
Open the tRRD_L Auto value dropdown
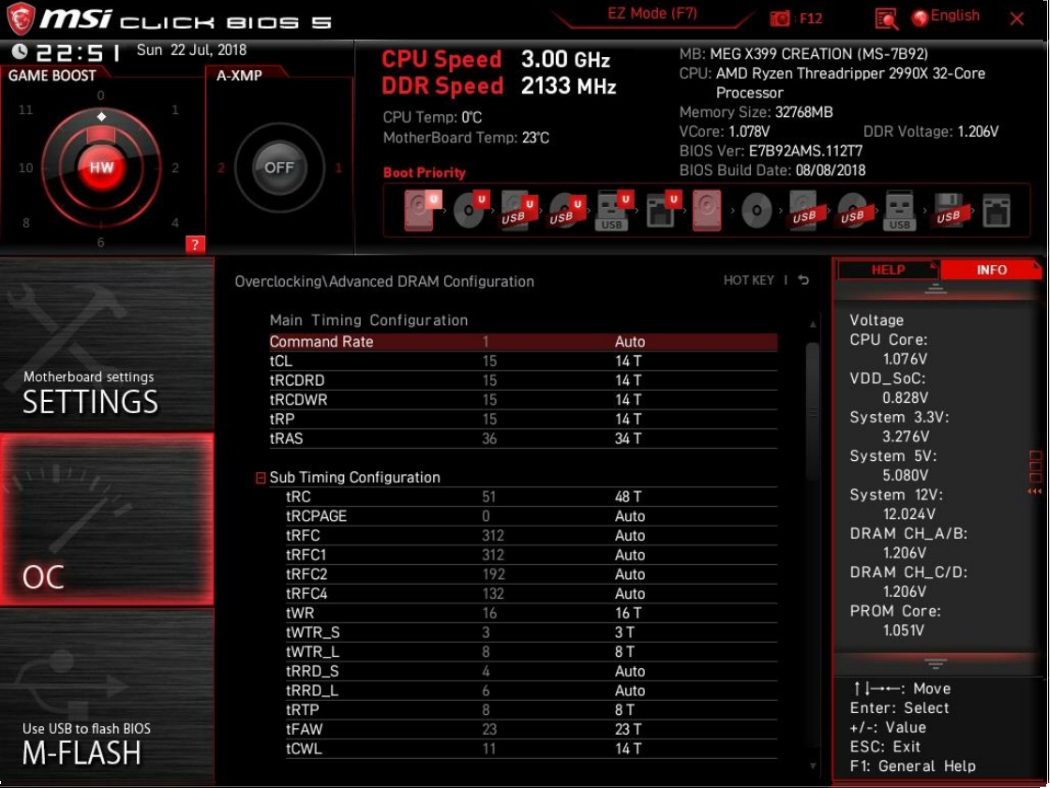click(x=630, y=691)
